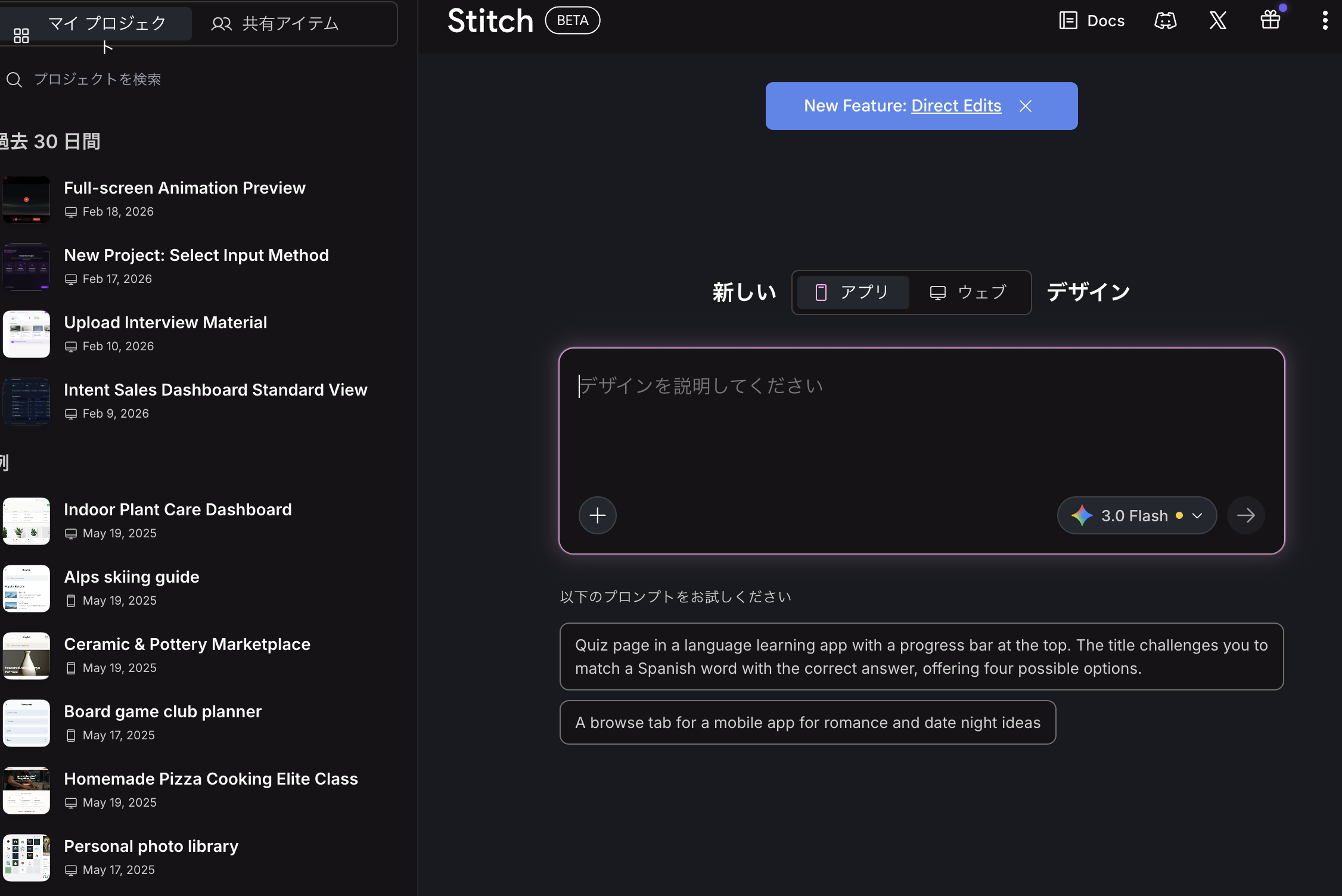Click the plus attachment button

tap(597, 515)
